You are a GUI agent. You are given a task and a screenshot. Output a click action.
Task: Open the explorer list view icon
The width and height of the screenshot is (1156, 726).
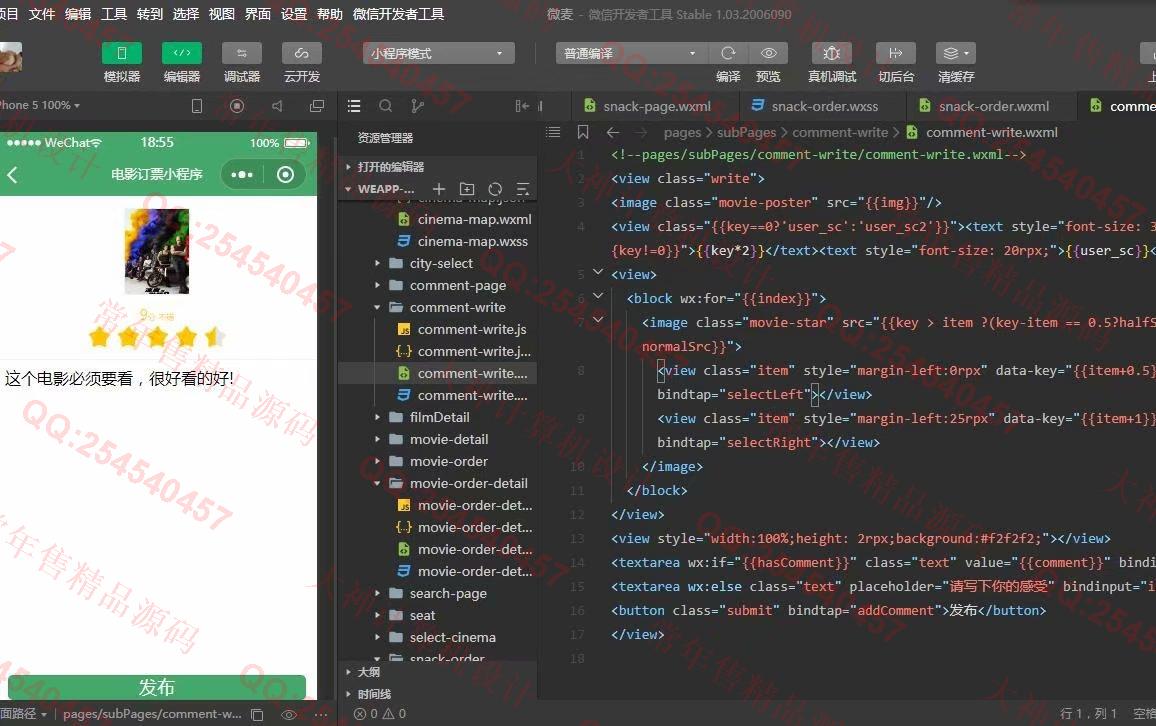tap(354, 106)
